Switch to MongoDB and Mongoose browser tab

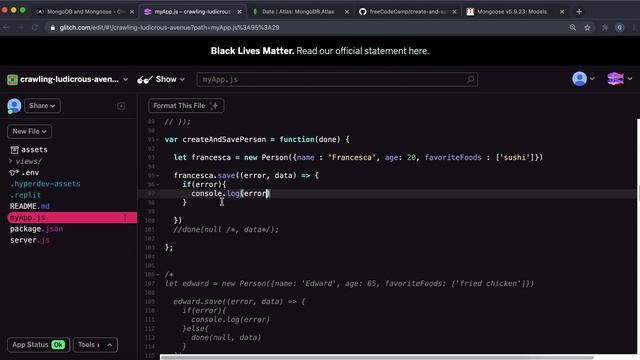[x=85, y=12]
